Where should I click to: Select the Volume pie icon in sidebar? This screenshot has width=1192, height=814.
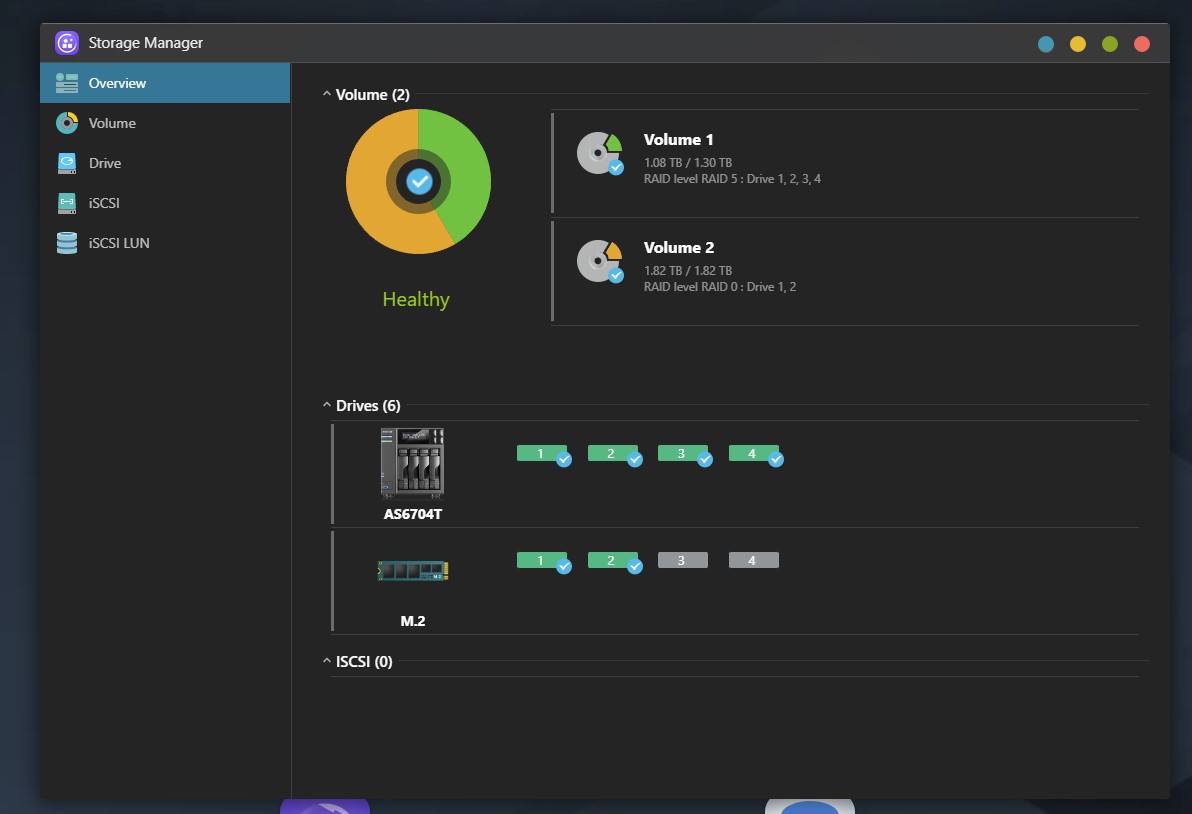tap(67, 123)
